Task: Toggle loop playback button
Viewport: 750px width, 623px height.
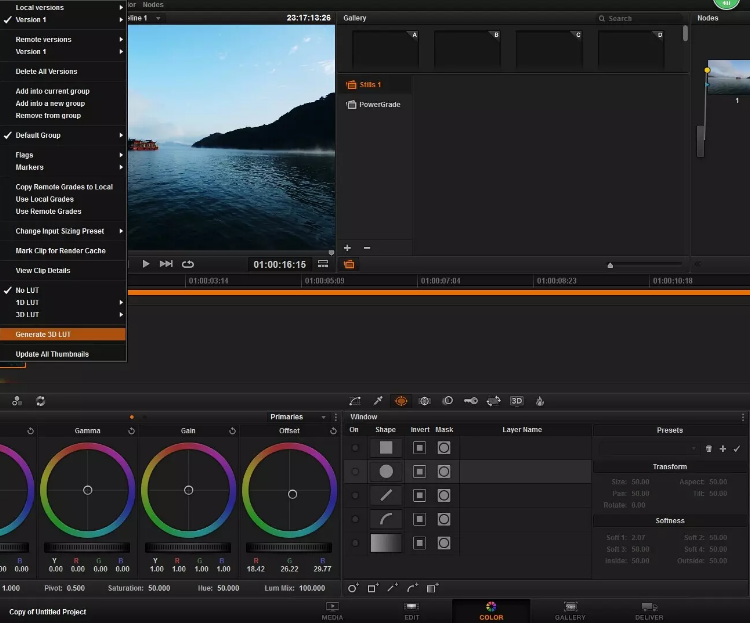Action: pyautogui.click(x=188, y=264)
